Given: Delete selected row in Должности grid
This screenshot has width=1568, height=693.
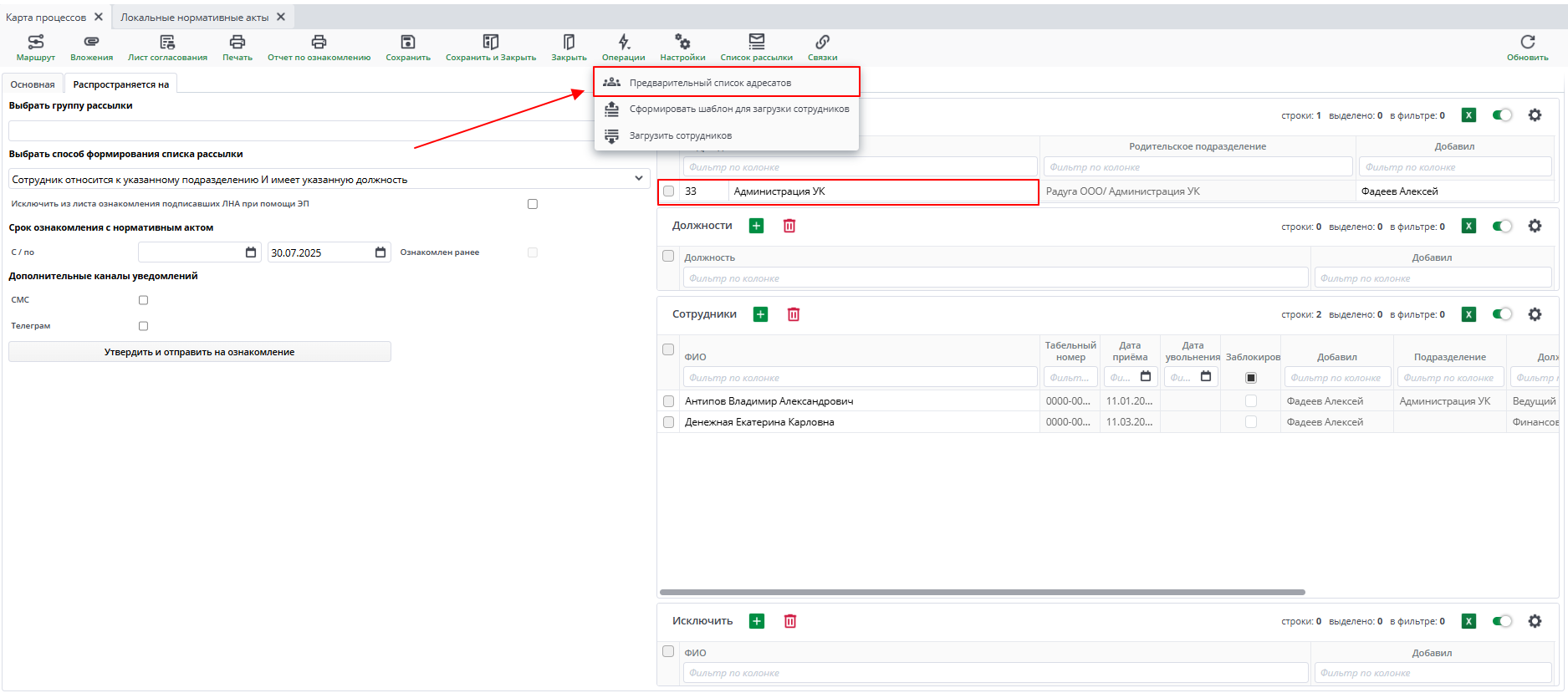Looking at the screenshot, I should pyautogui.click(x=789, y=226).
